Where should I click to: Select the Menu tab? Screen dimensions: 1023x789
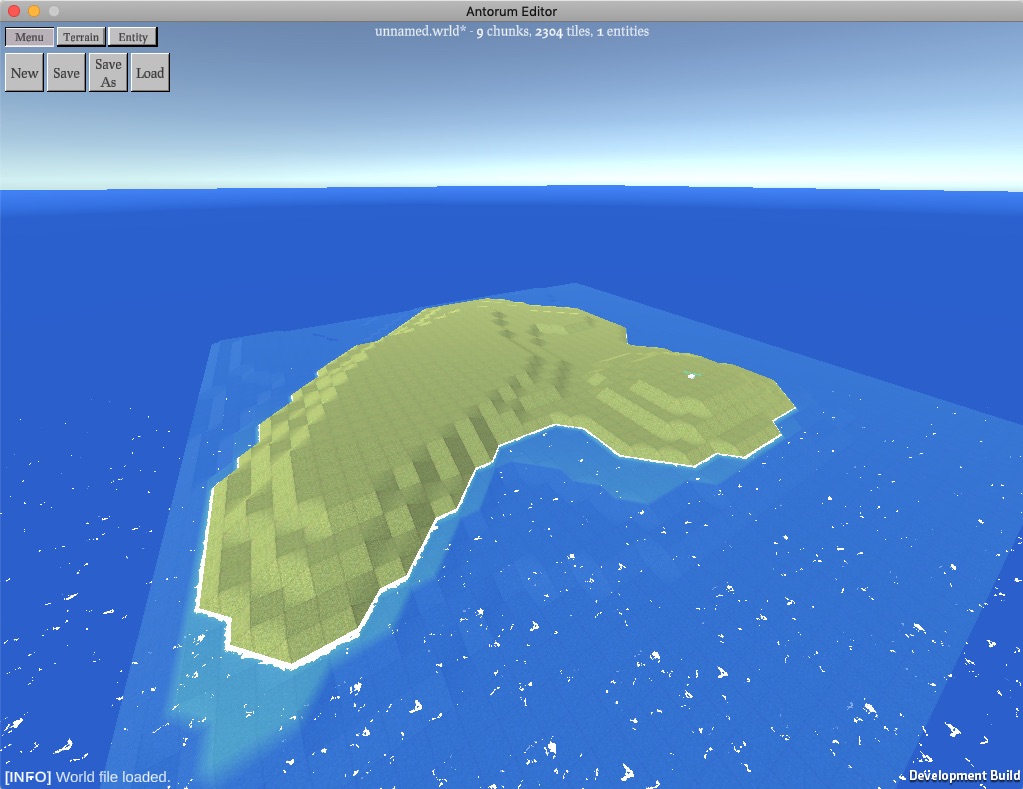pos(29,37)
